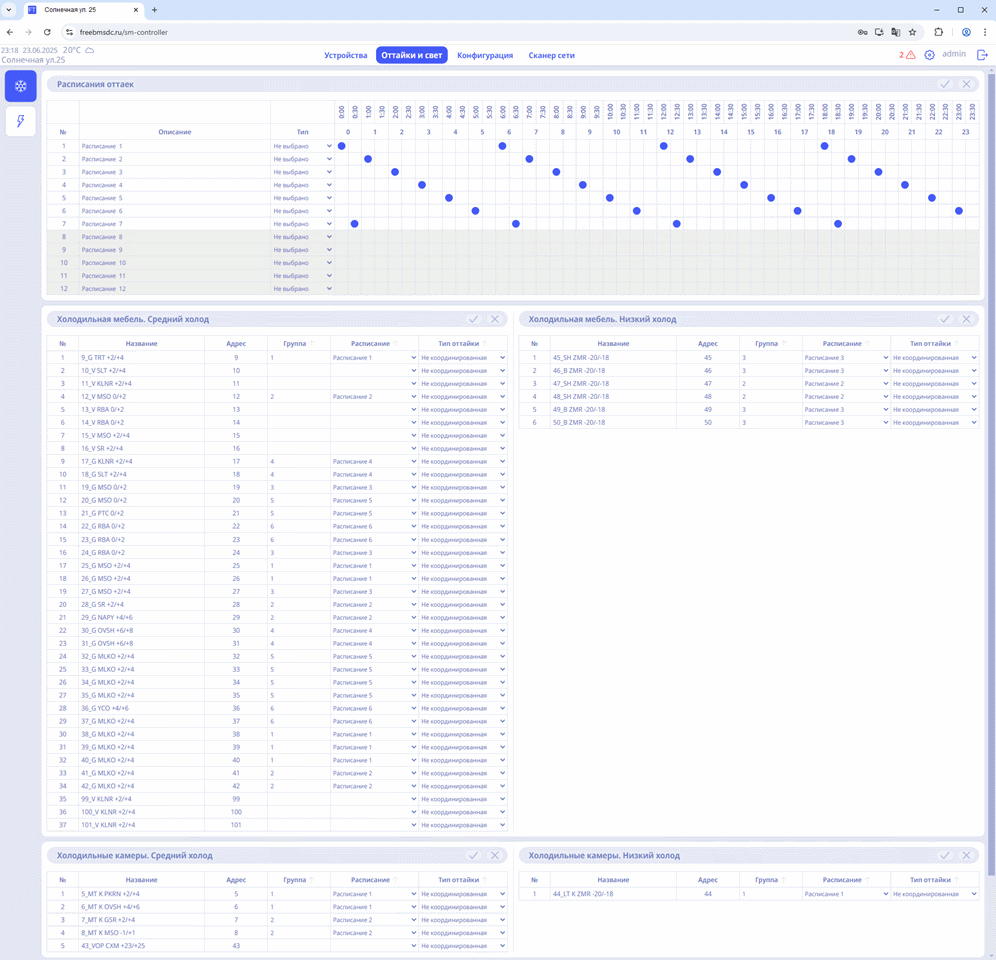Open the Конфигурация page
The height and width of the screenshot is (960, 996).
point(485,55)
